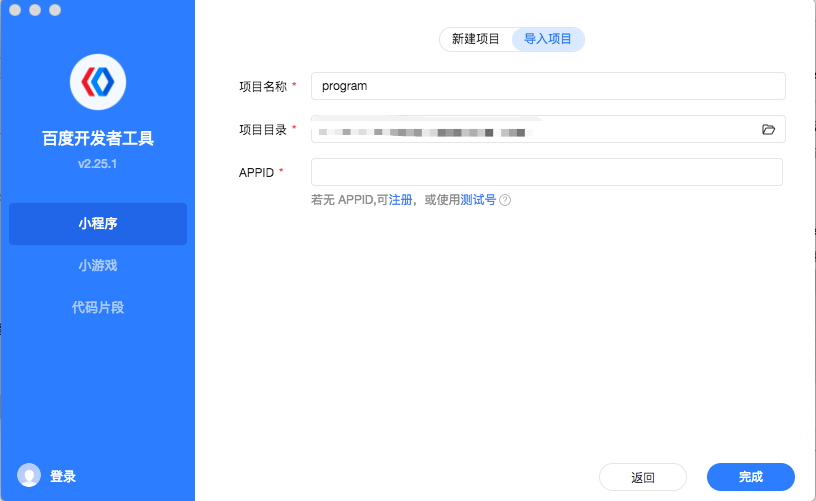This screenshot has height=501, width=816.
Task: Open the 注册 link
Action: 400,200
